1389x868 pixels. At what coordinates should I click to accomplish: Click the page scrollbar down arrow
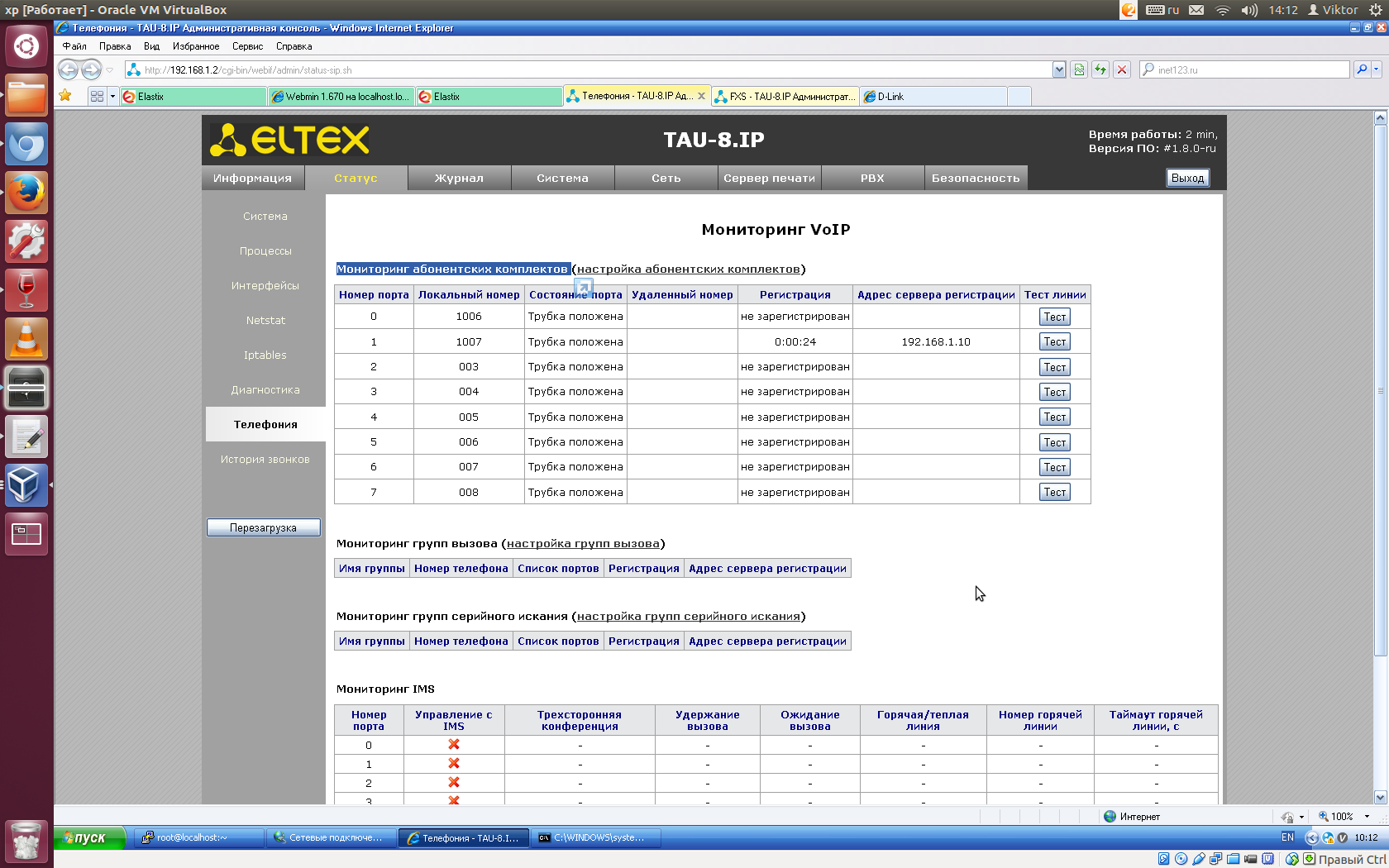pyautogui.click(x=1380, y=797)
